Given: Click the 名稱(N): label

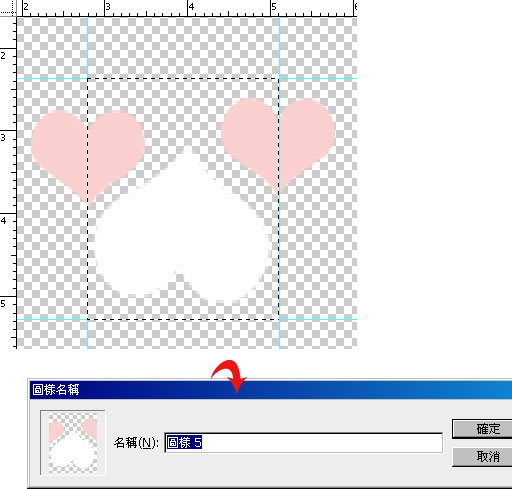Looking at the screenshot, I should pyautogui.click(x=136, y=443).
